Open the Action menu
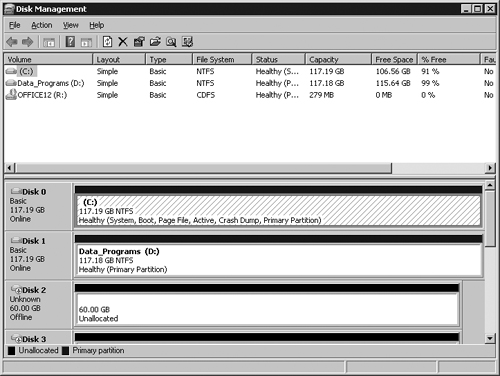 pos(42,25)
